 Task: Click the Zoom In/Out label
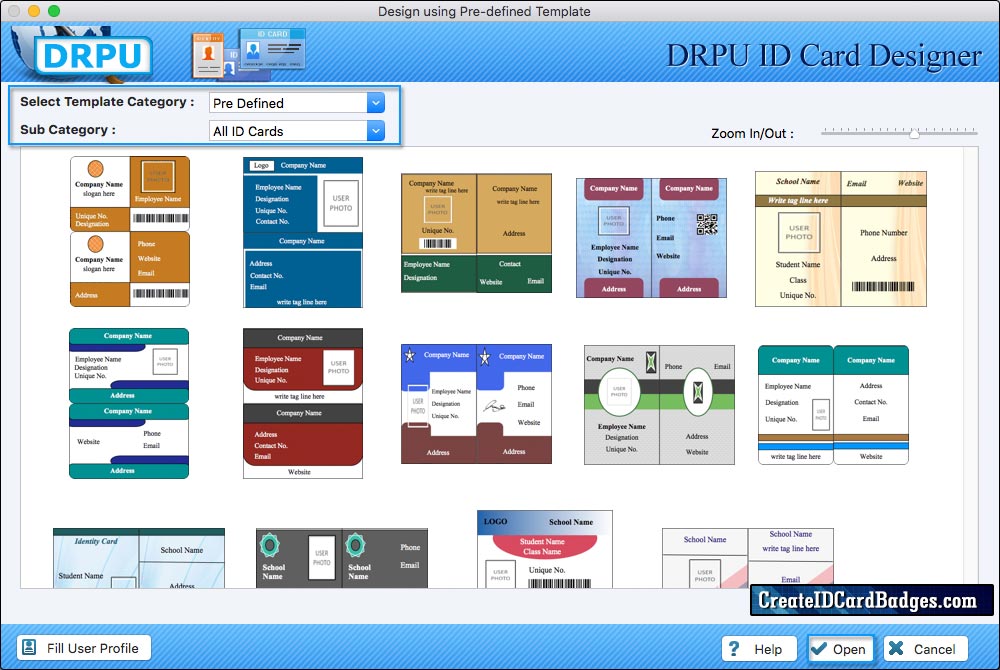[x=753, y=133]
